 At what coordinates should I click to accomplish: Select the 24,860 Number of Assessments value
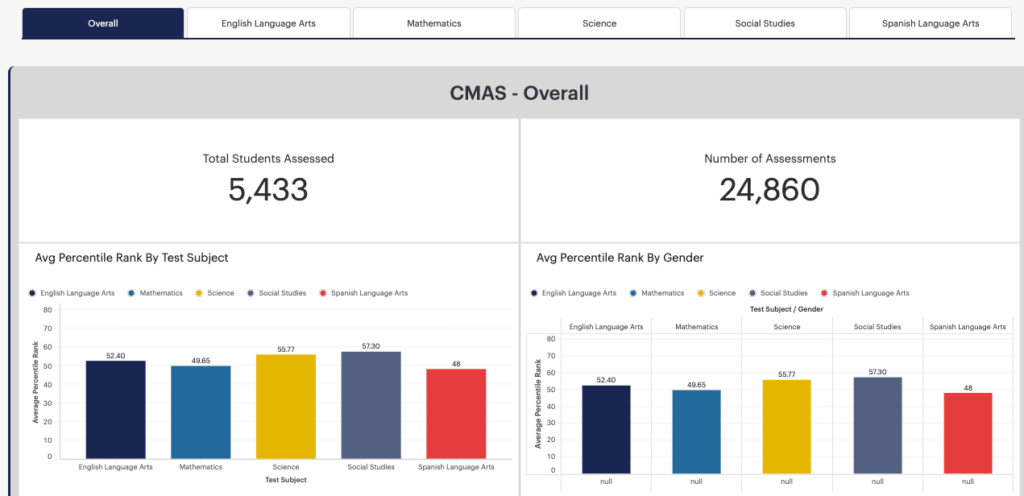[769, 190]
